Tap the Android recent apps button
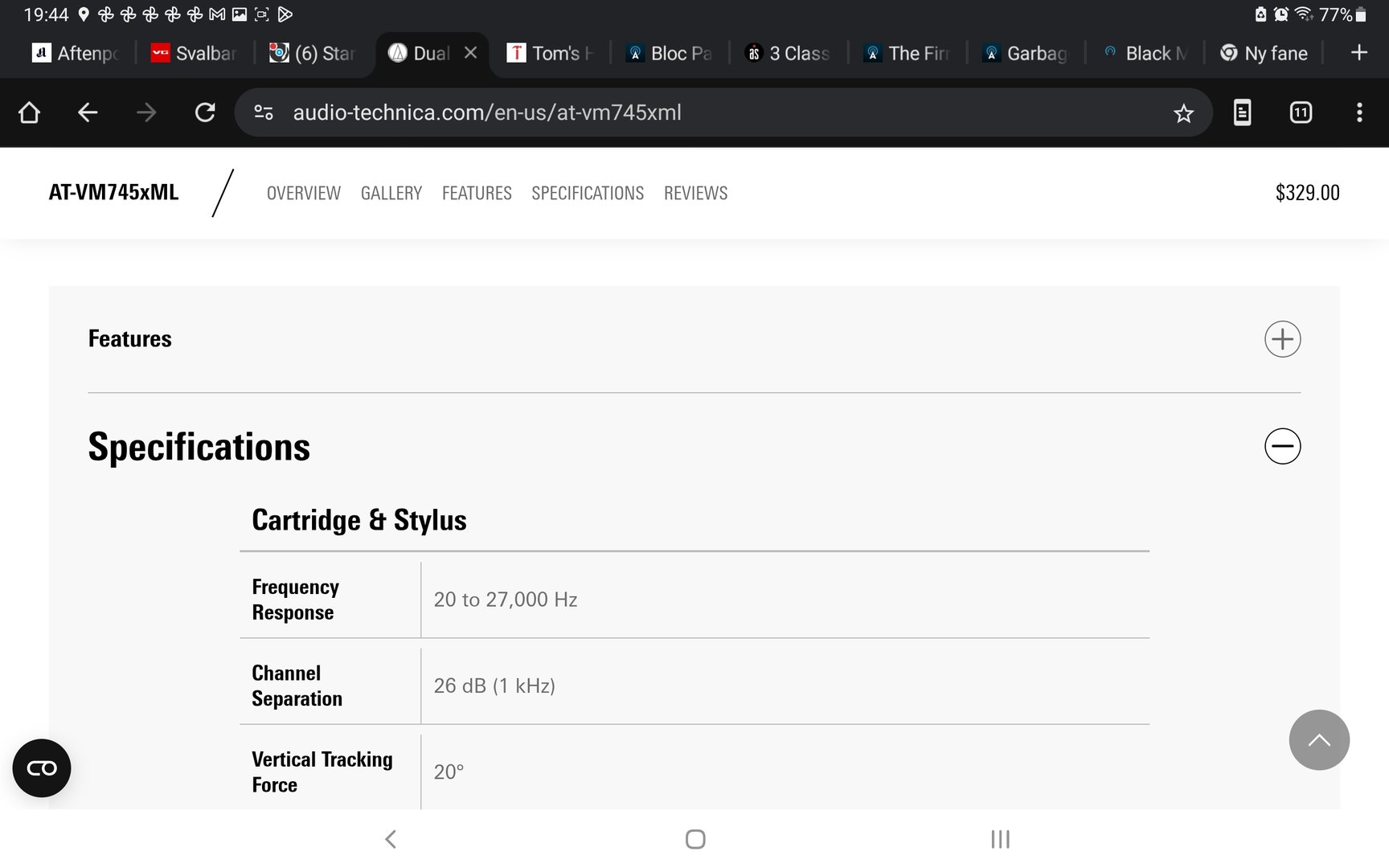This screenshot has height=868, width=1389. click(x=1000, y=839)
